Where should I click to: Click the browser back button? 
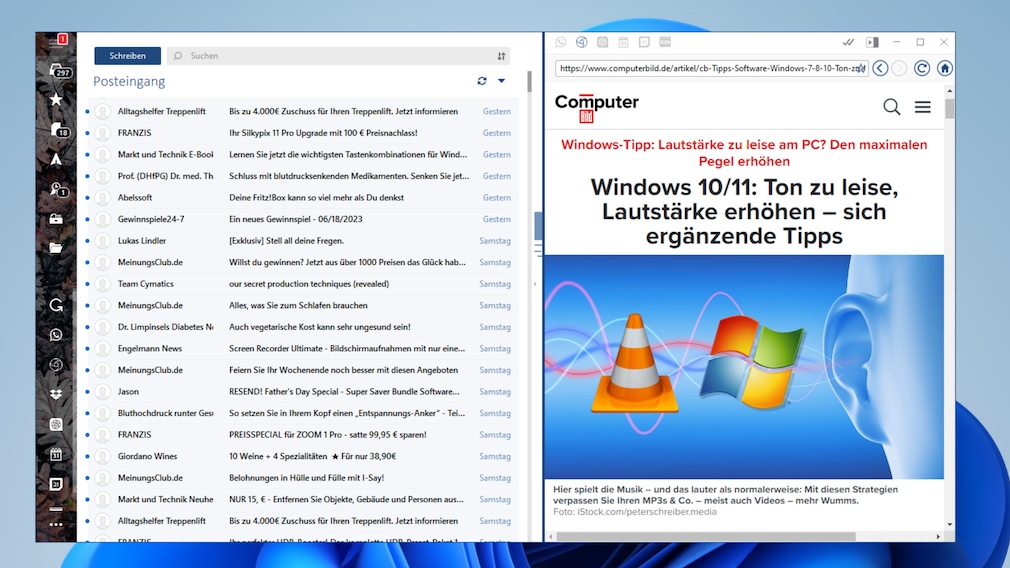click(x=880, y=68)
